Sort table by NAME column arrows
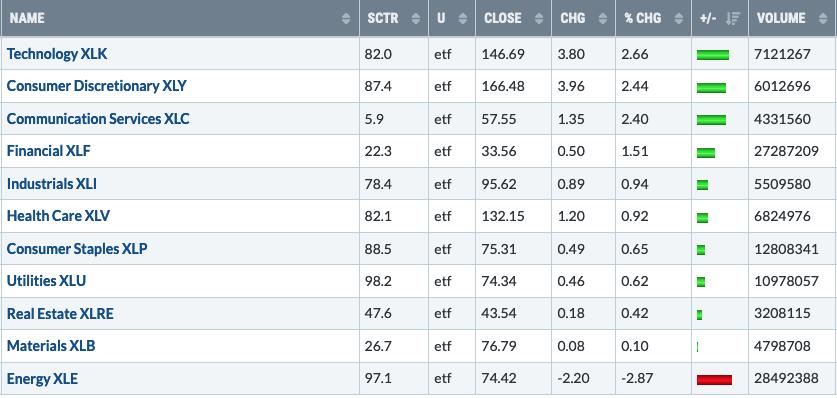 [346, 19]
